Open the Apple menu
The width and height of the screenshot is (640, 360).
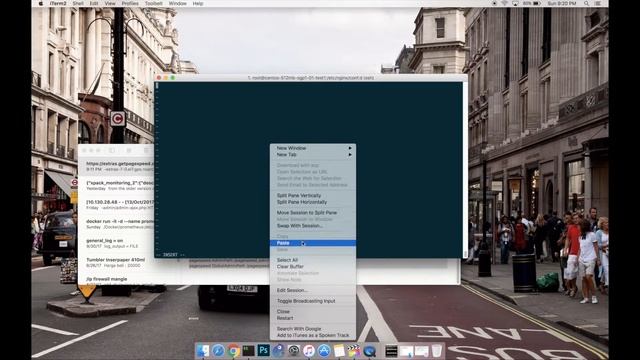tap(40, 3)
